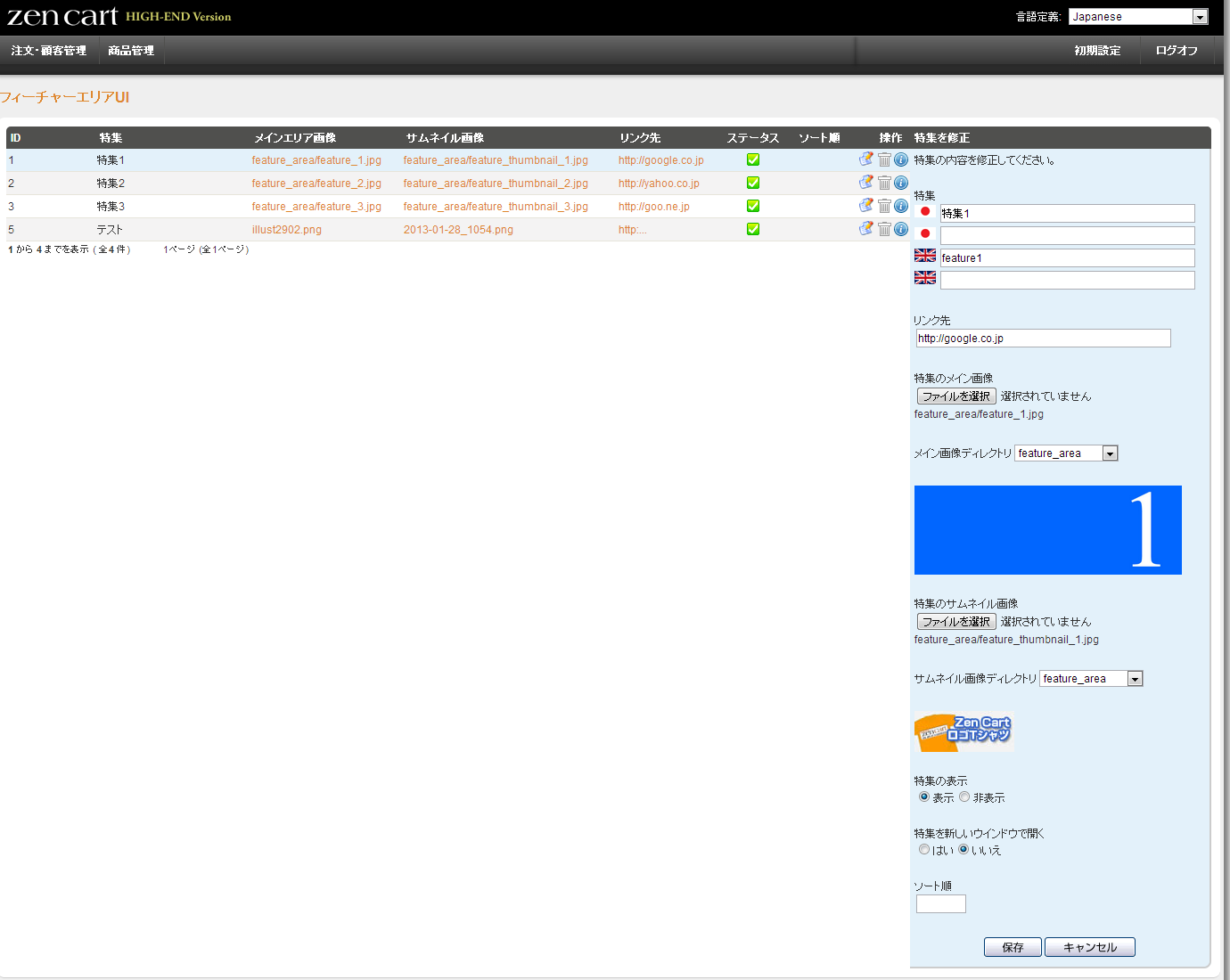
Task: Select the 非表示 radio button
Action: [964, 797]
